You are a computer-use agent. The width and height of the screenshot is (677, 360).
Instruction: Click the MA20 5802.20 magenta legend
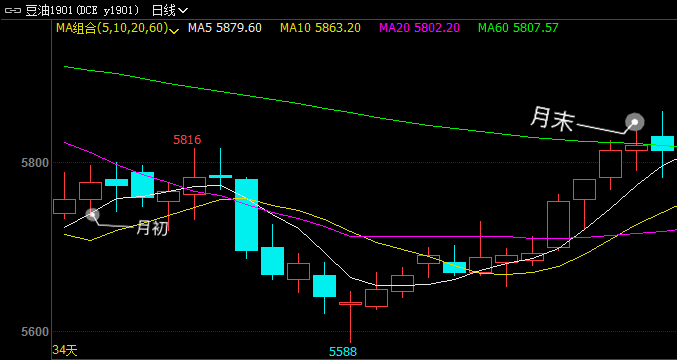419,28
